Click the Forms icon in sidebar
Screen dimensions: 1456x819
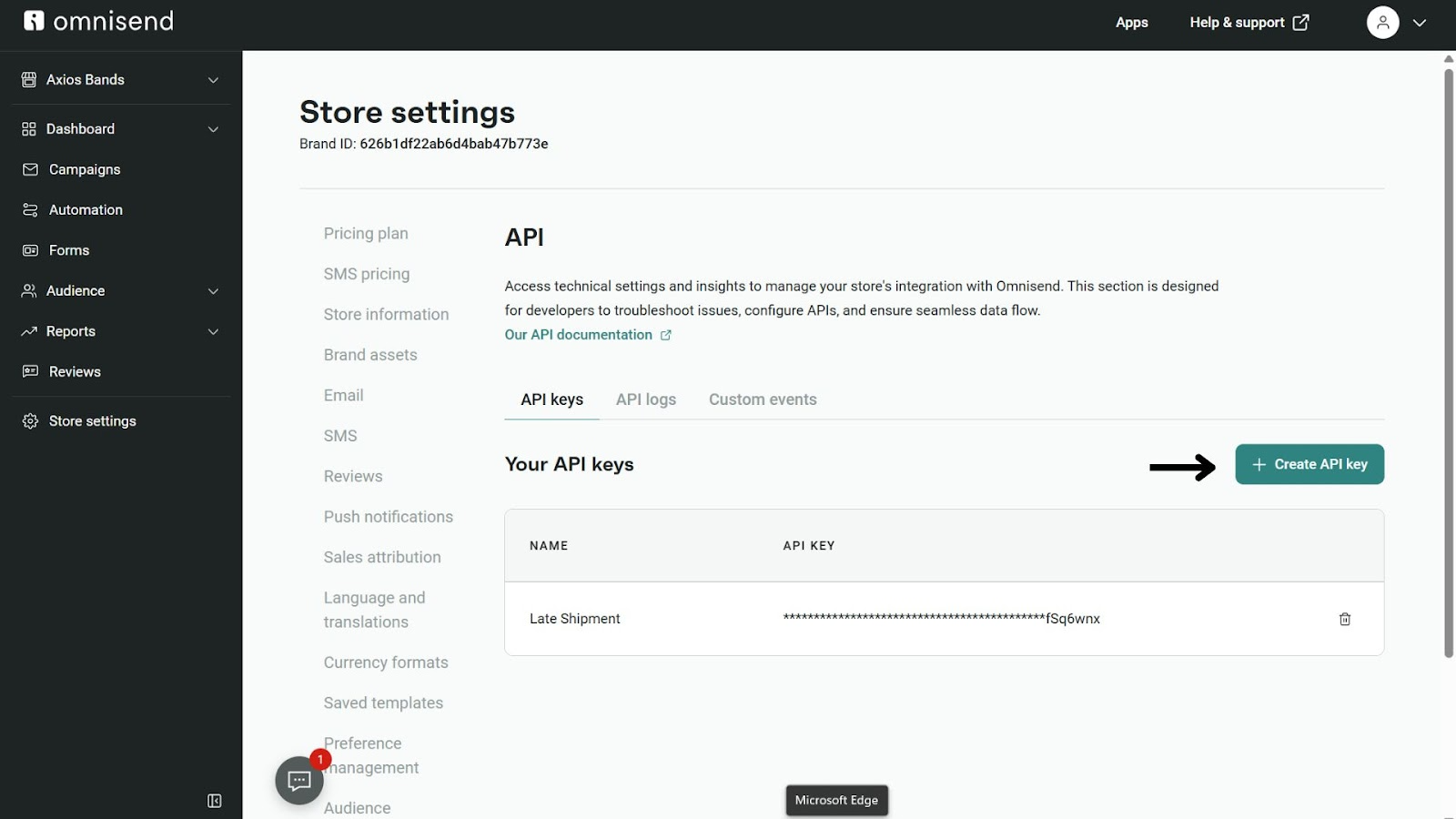click(30, 250)
